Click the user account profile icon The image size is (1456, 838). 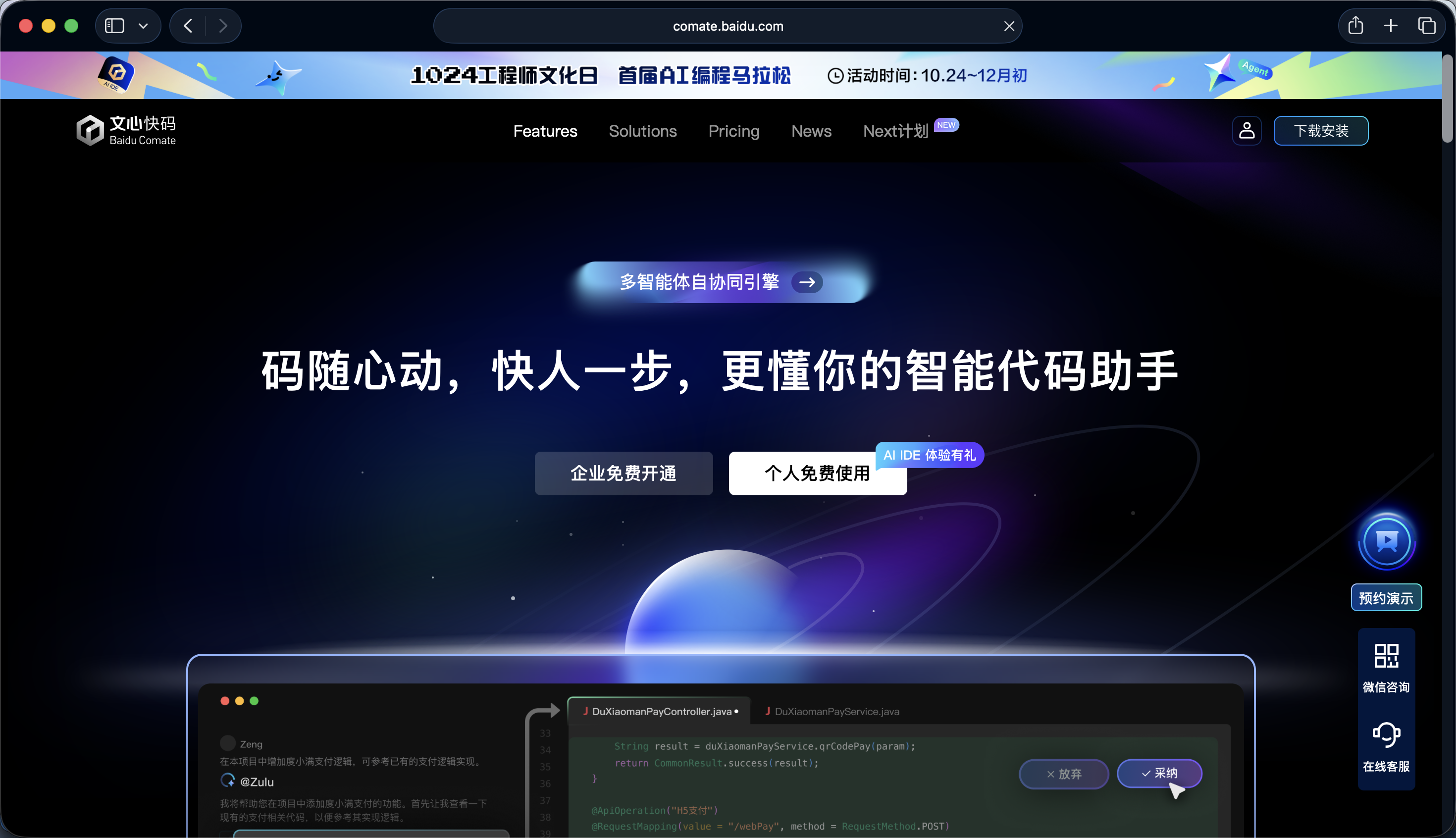1247,131
